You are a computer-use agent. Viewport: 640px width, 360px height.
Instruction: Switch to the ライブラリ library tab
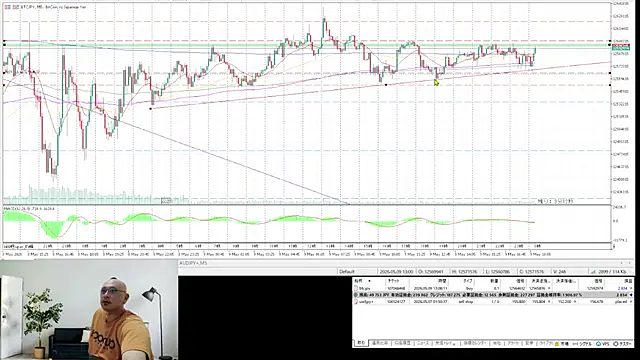coord(545,344)
